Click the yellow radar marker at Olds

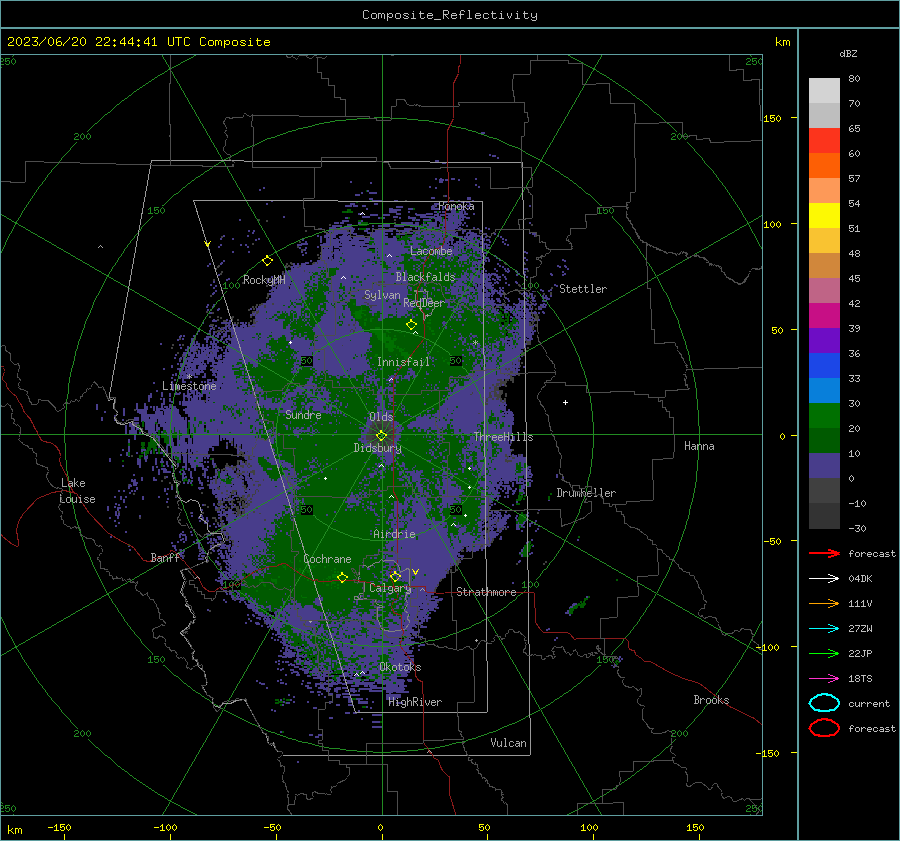point(381,435)
